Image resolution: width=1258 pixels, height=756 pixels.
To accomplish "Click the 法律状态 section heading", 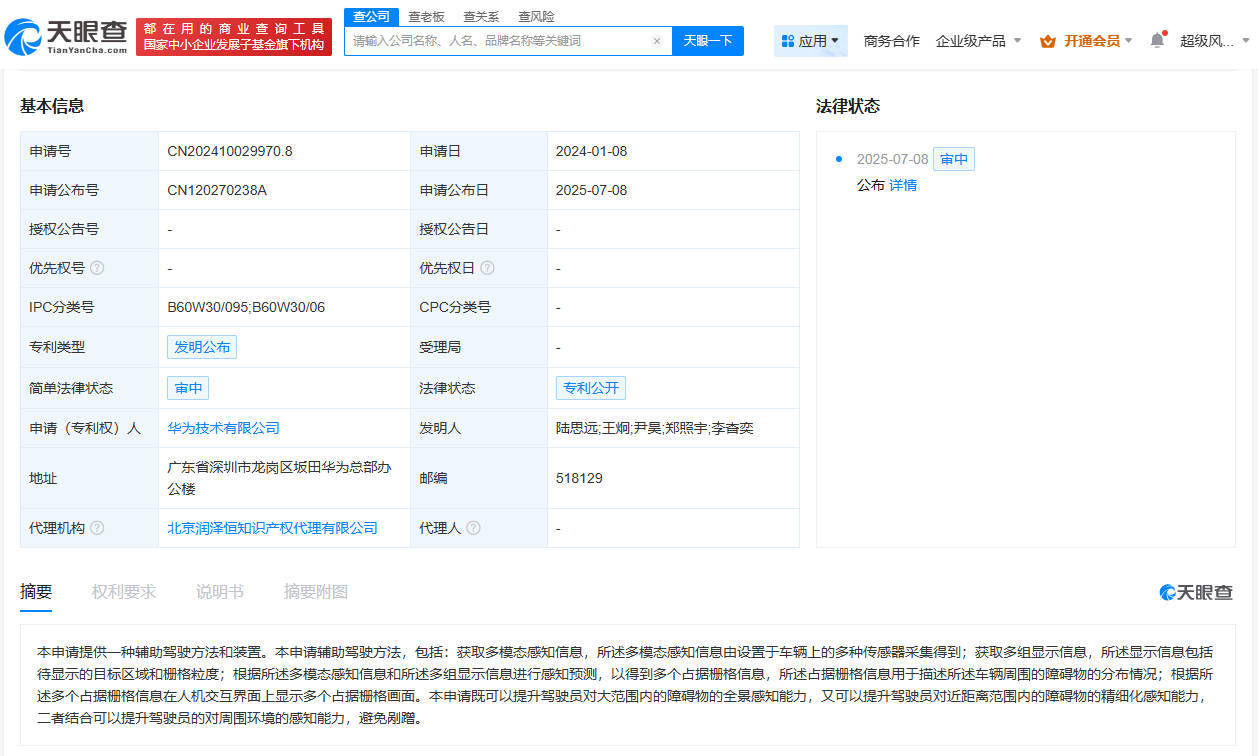I will (x=848, y=106).
